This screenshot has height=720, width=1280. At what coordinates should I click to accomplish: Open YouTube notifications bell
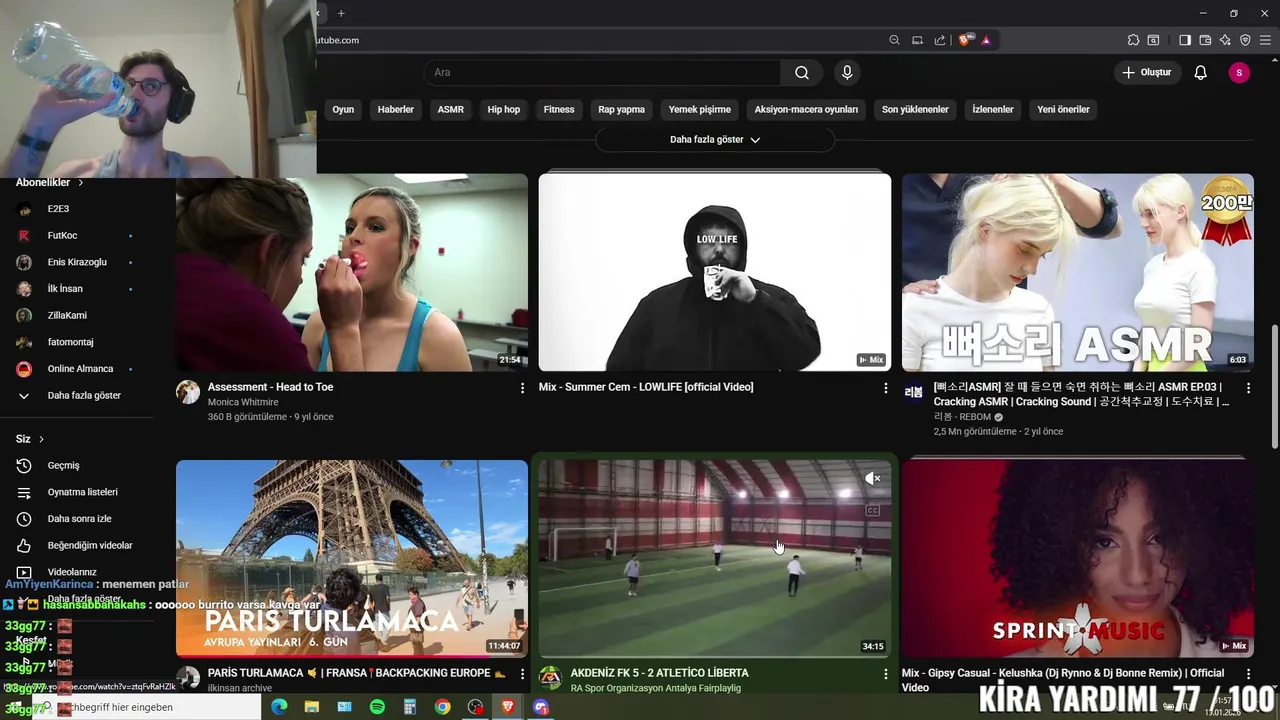(x=1201, y=72)
